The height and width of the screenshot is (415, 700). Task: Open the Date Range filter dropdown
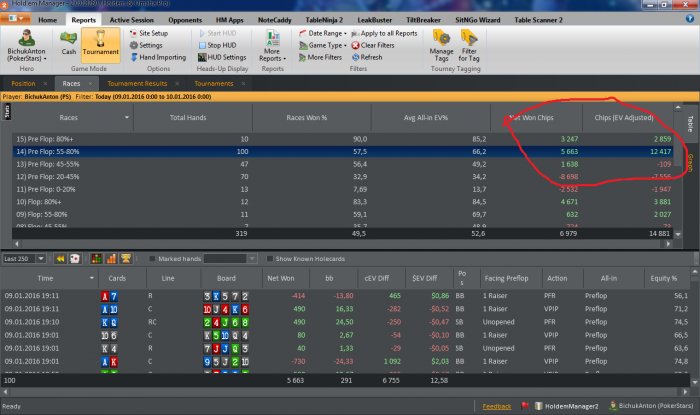point(322,33)
